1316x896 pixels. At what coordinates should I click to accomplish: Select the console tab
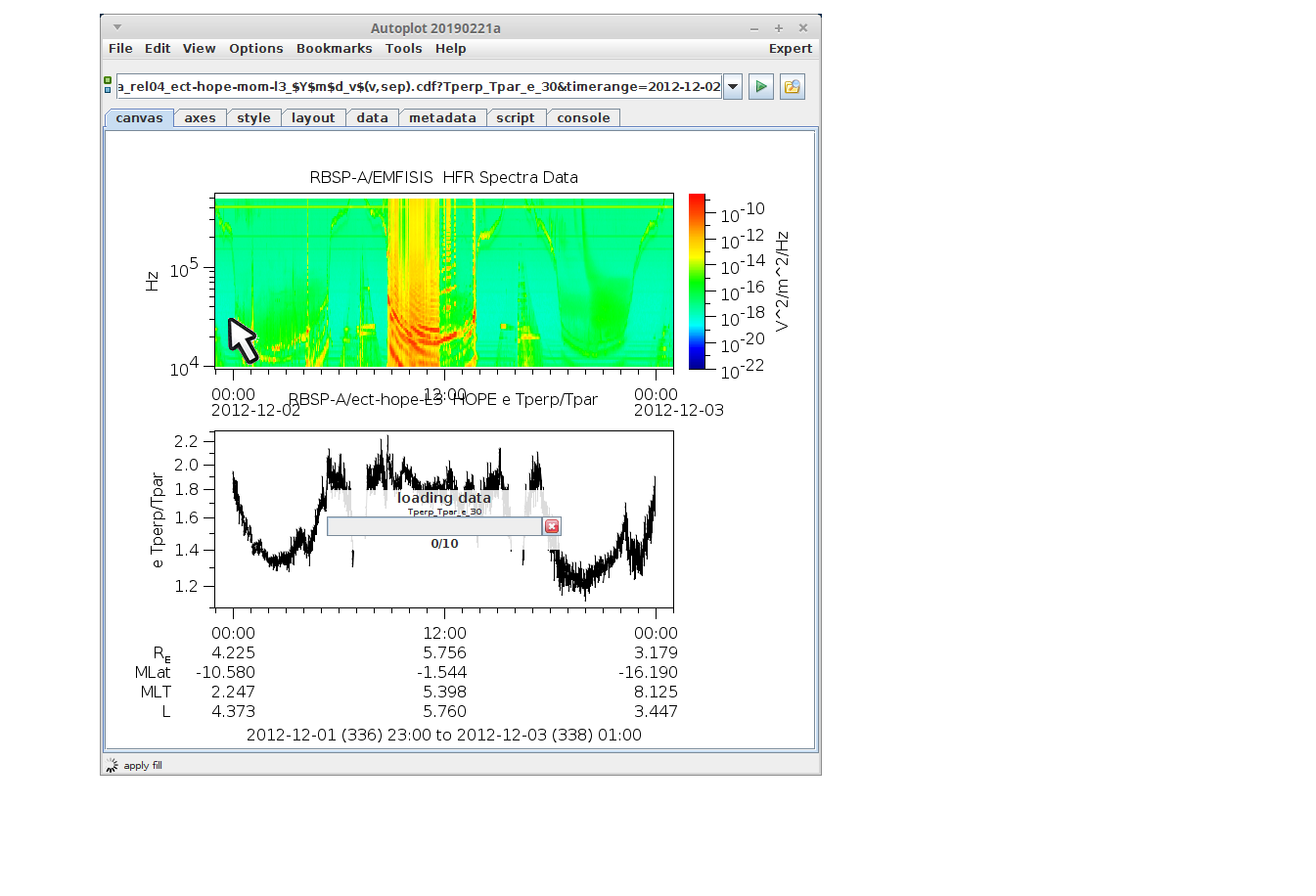pyautogui.click(x=583, y=118)
